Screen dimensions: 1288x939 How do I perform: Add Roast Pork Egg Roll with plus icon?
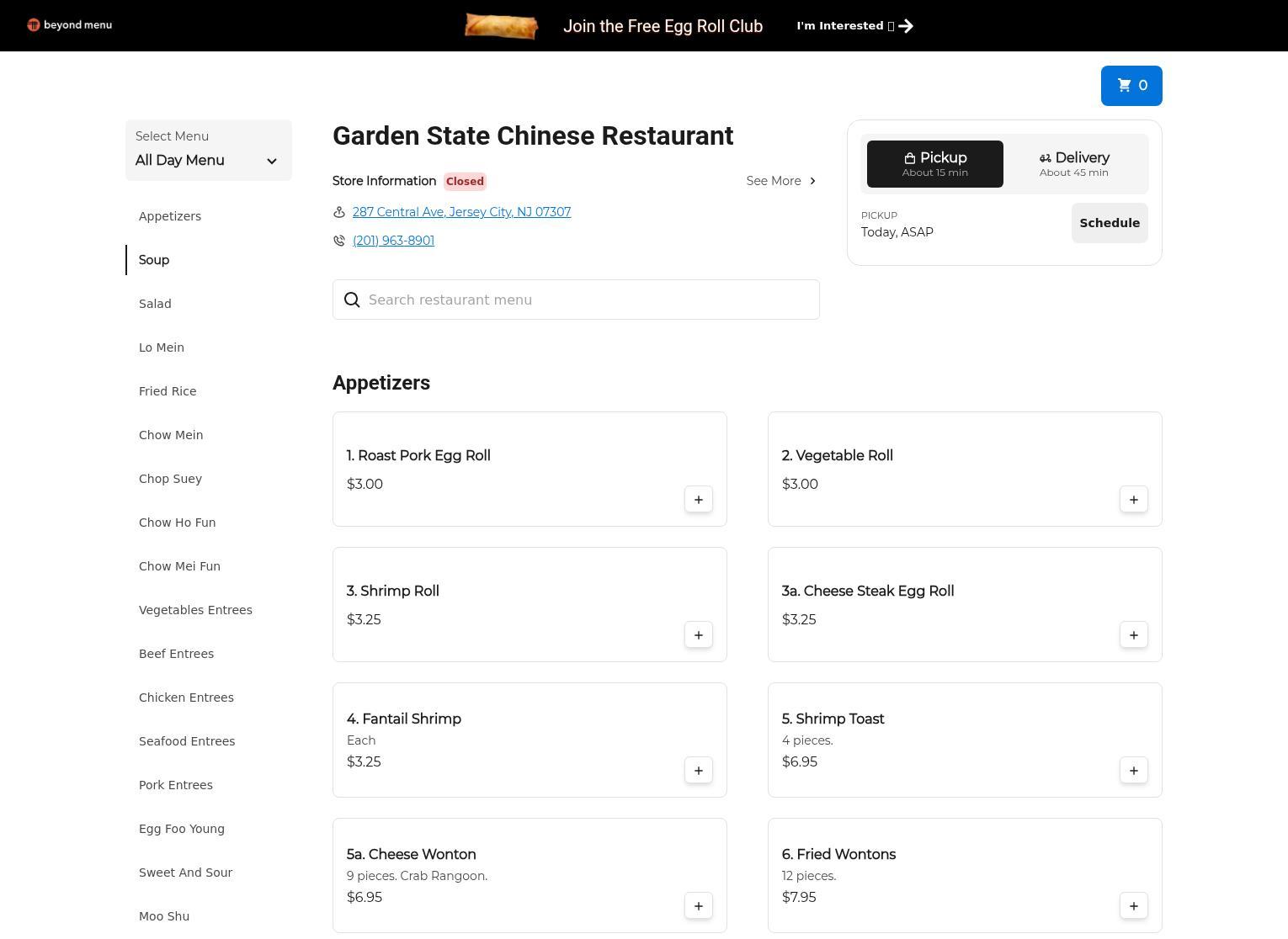click(x=698, y=500)
